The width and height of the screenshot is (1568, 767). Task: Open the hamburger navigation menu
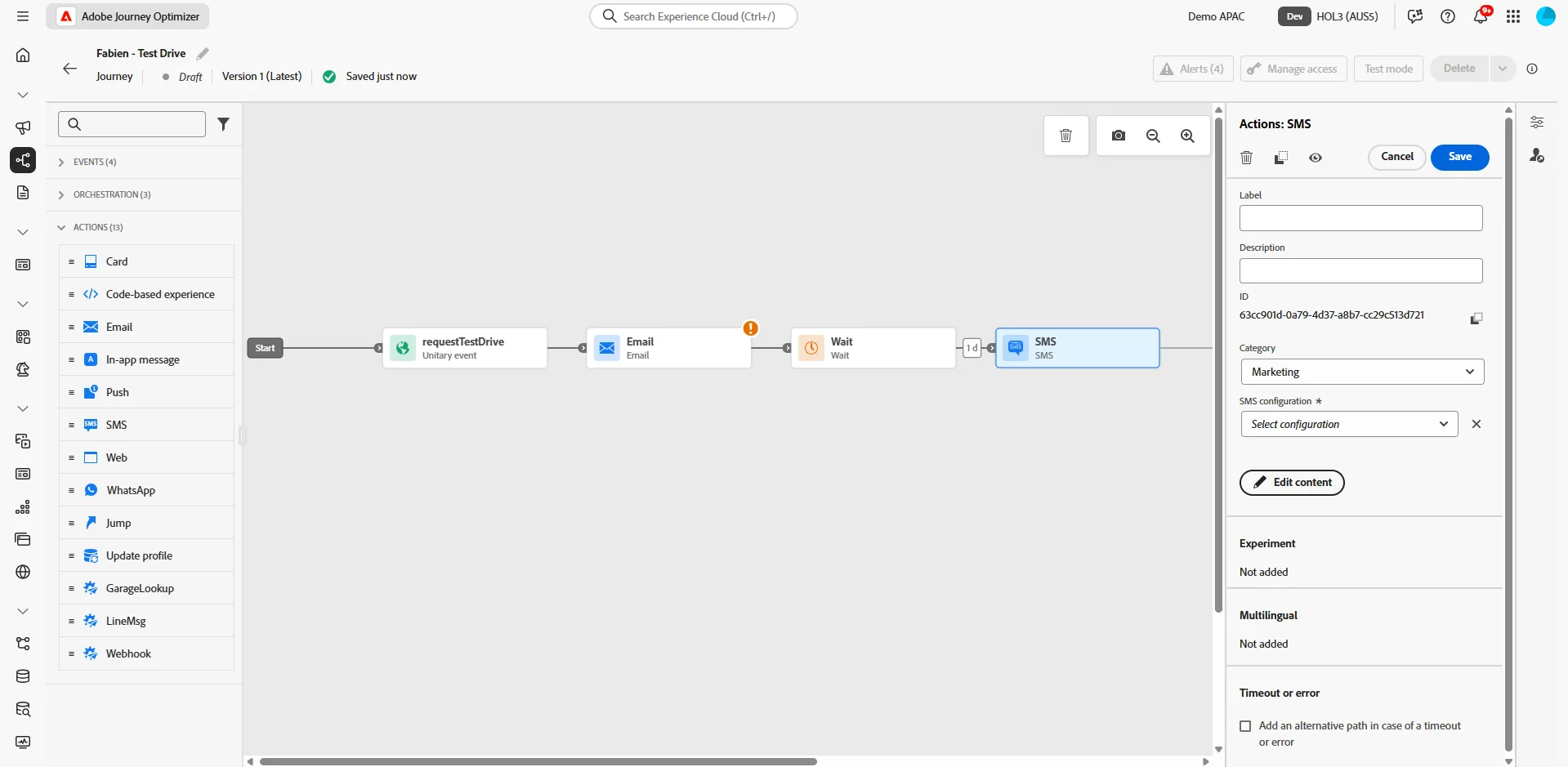point(23,16)
